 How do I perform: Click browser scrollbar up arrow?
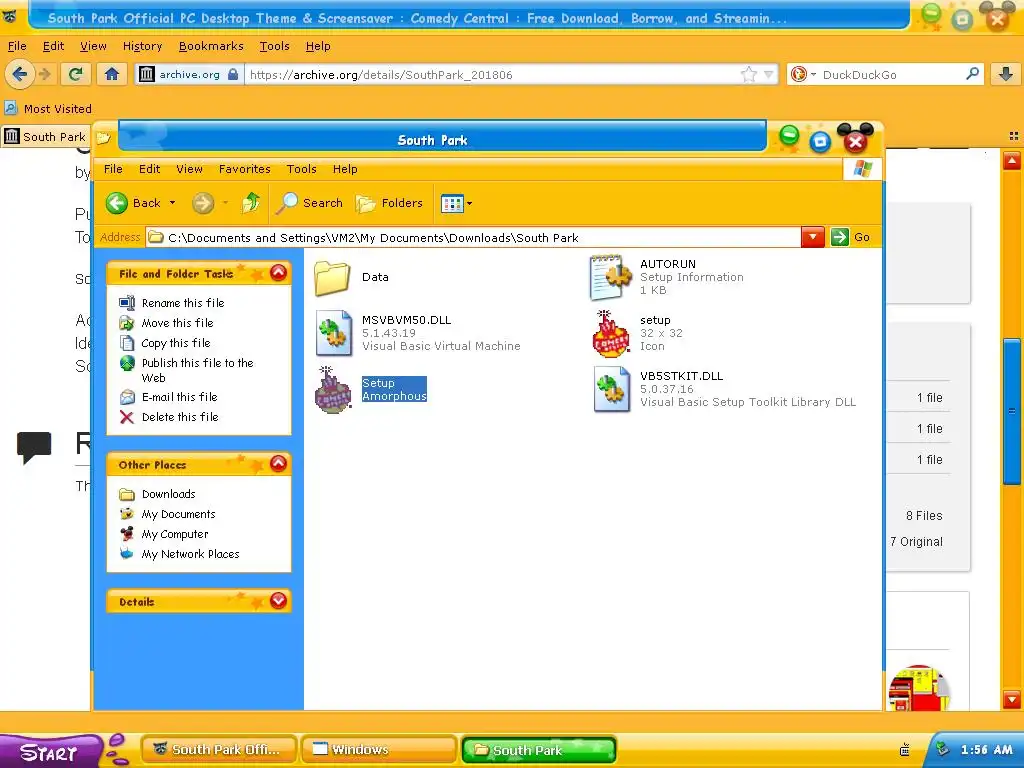coord(1012,159)
